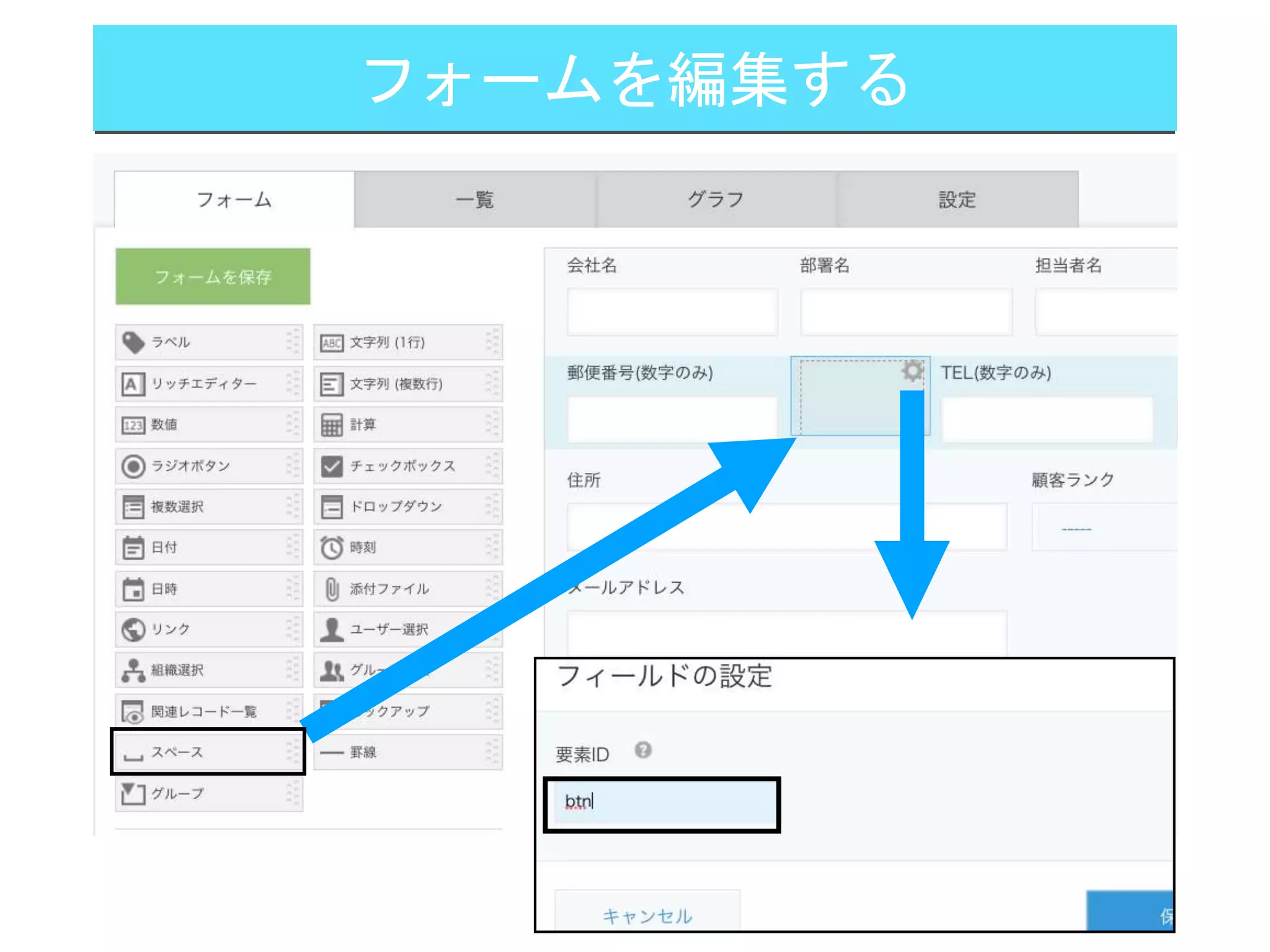Click the ラベル field icon

(x=133, y=342)
